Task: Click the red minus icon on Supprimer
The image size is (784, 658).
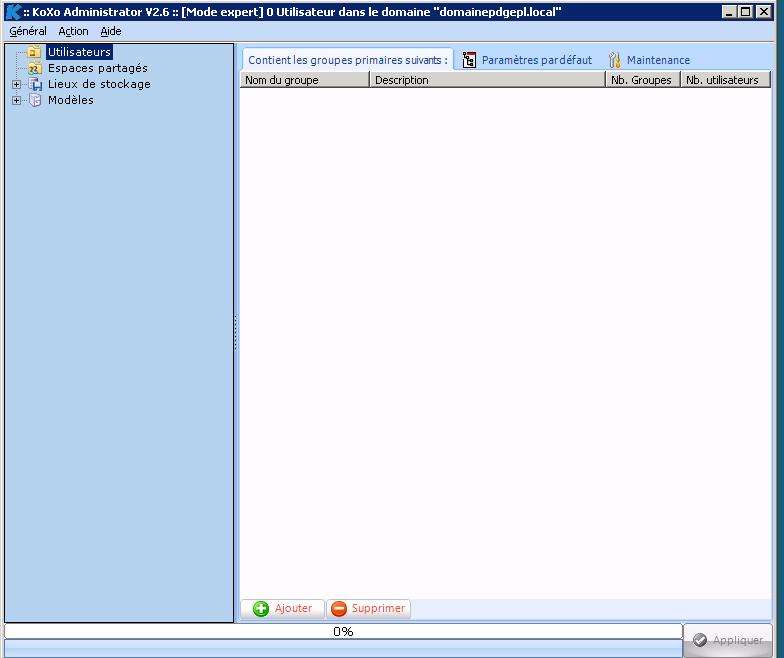Action: pos(338,608)
